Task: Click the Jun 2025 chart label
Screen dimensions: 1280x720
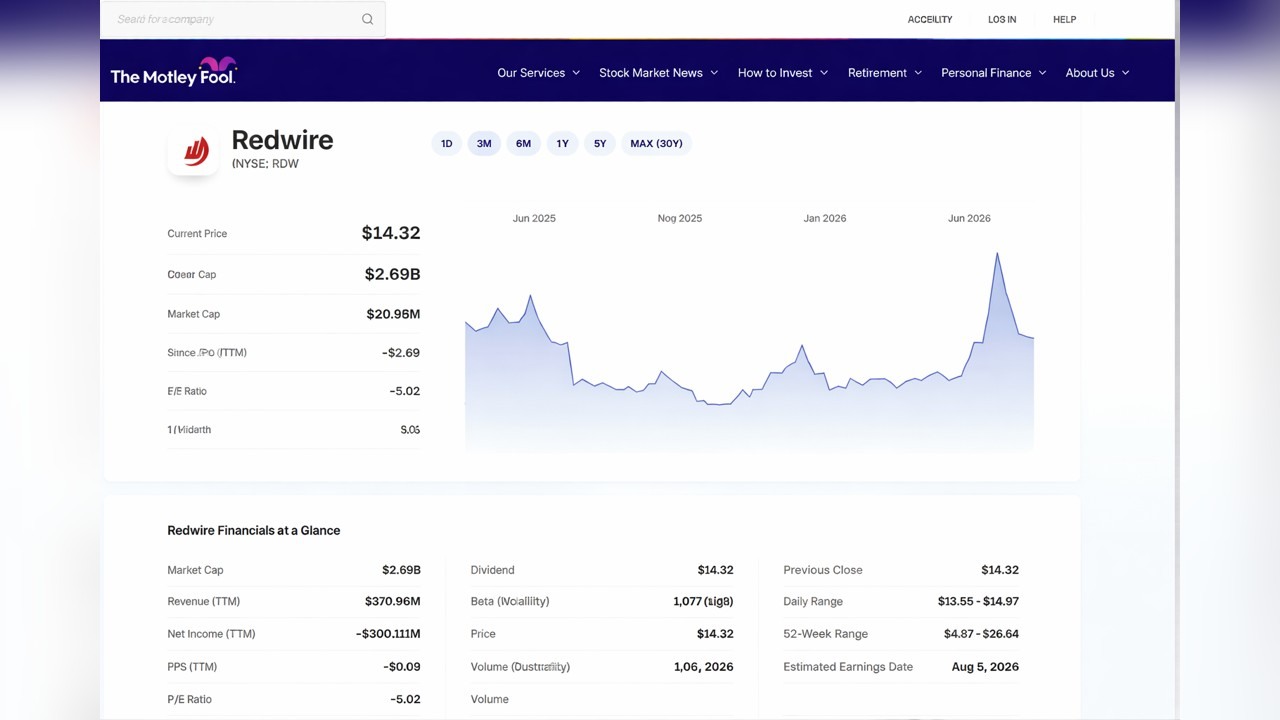Action: 534,218
